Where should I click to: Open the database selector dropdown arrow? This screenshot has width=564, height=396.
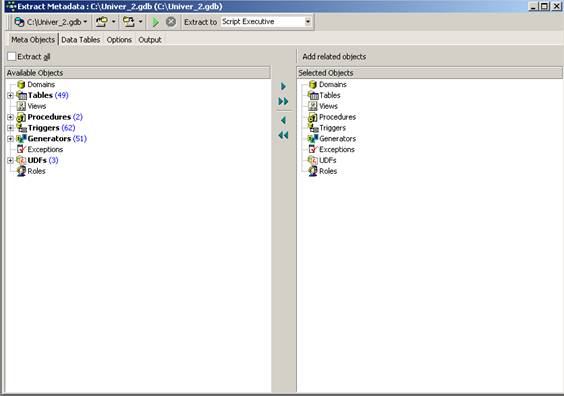(85, 22)
